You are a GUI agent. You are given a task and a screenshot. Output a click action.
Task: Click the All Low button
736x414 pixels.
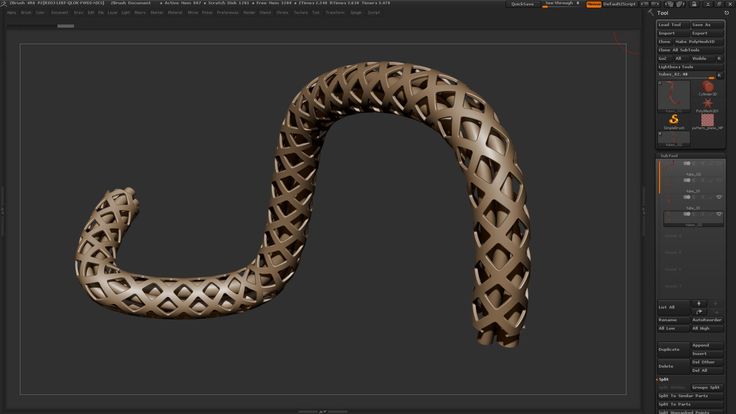pos(673,329)
